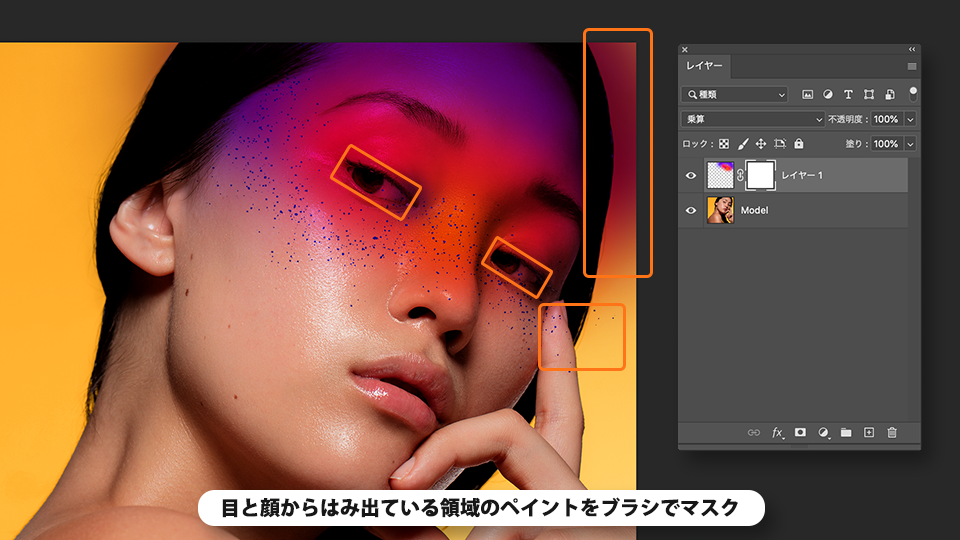Lock all padlock icon
Screen dimensions: 960x540
798,143
